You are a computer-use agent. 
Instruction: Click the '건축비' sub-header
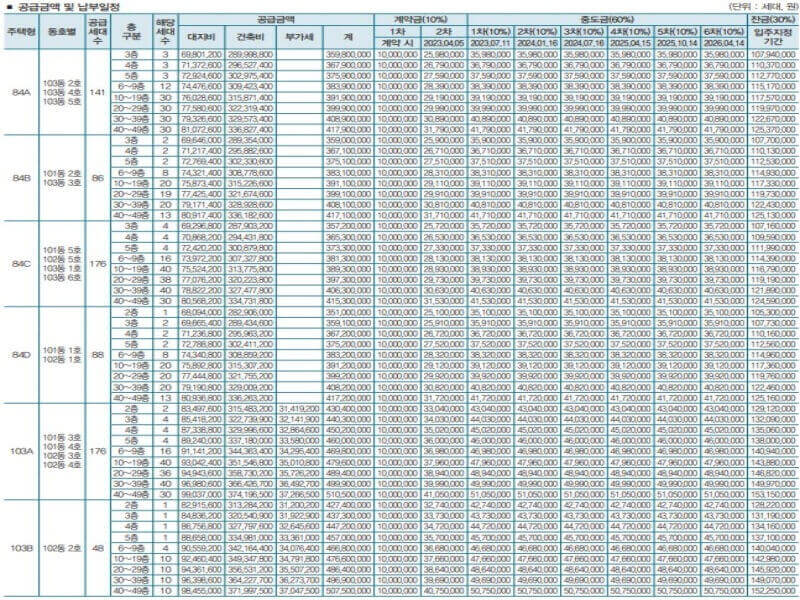(249, 37)
